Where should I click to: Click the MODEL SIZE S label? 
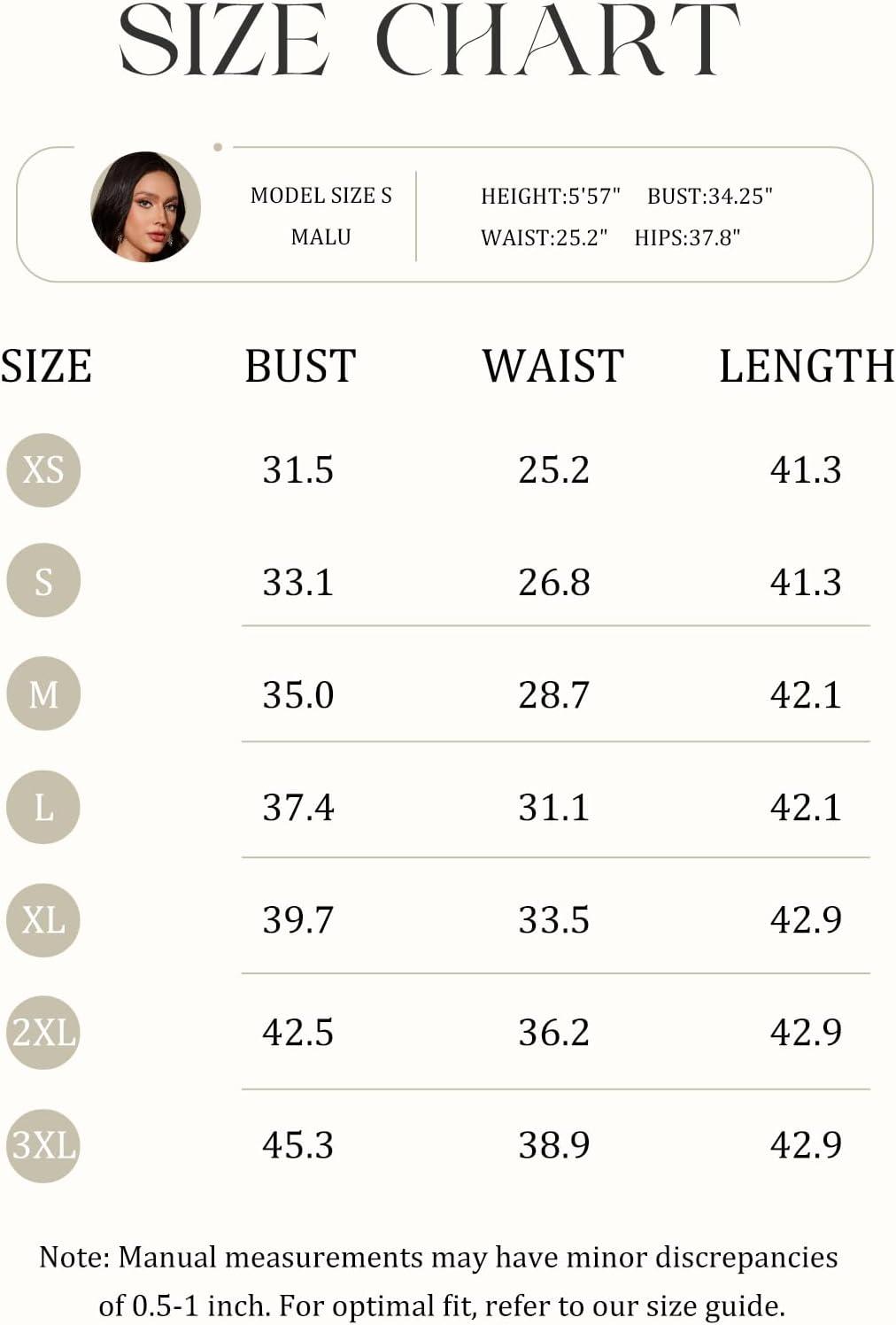(x=321, y=196)
